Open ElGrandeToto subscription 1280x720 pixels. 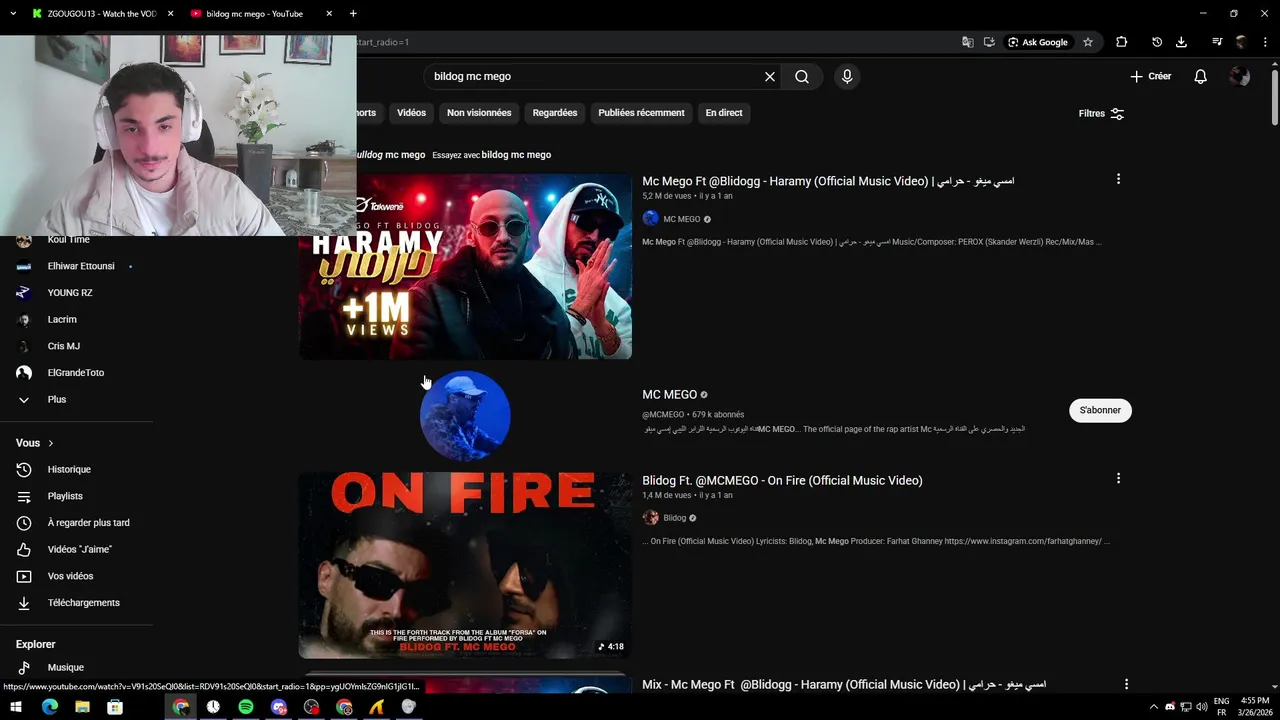click(76, 373)
